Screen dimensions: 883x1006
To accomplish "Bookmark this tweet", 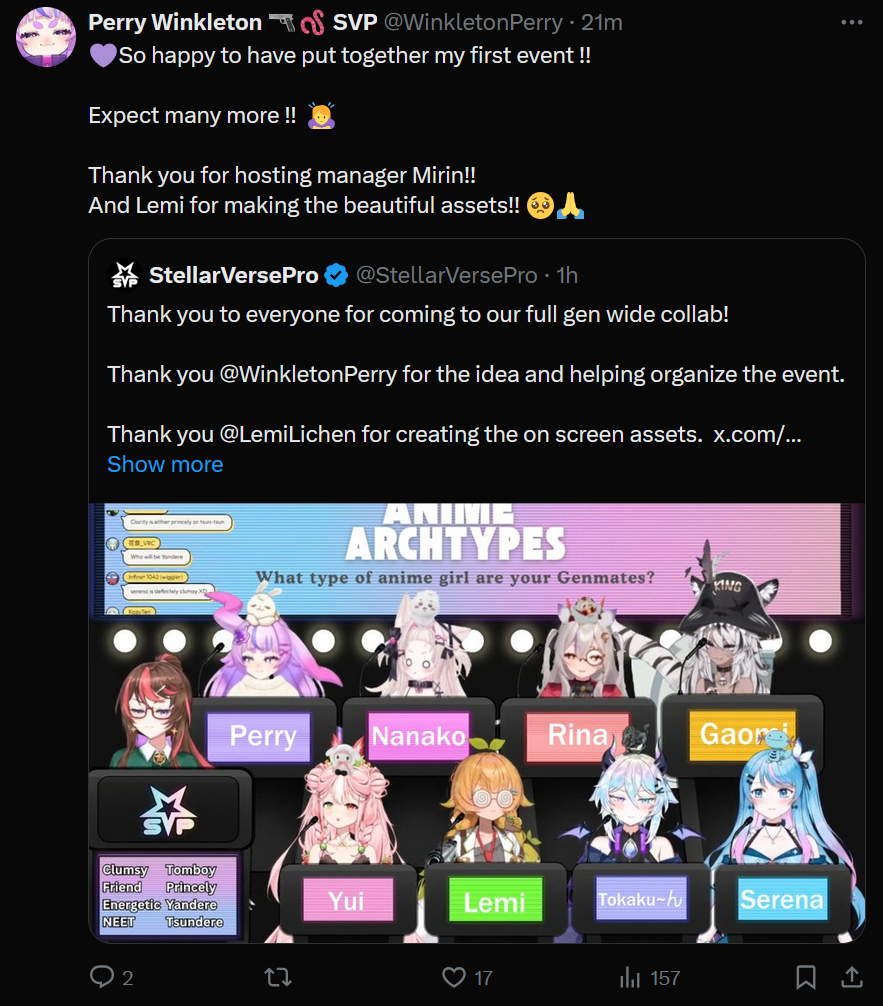I will click(x=806, y=977).
